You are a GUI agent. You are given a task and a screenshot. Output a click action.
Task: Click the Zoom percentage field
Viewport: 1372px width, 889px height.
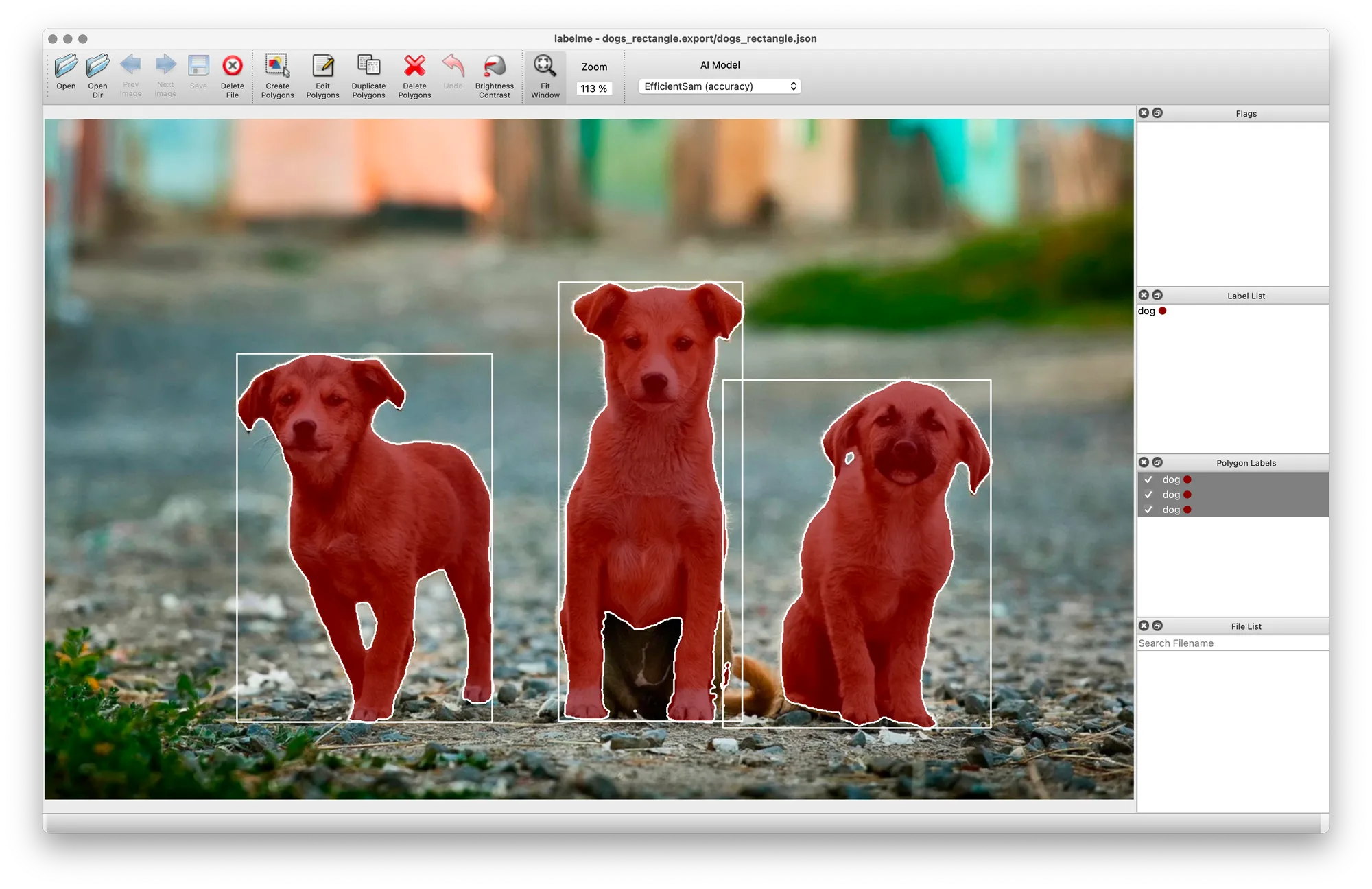tap(593, 88)
